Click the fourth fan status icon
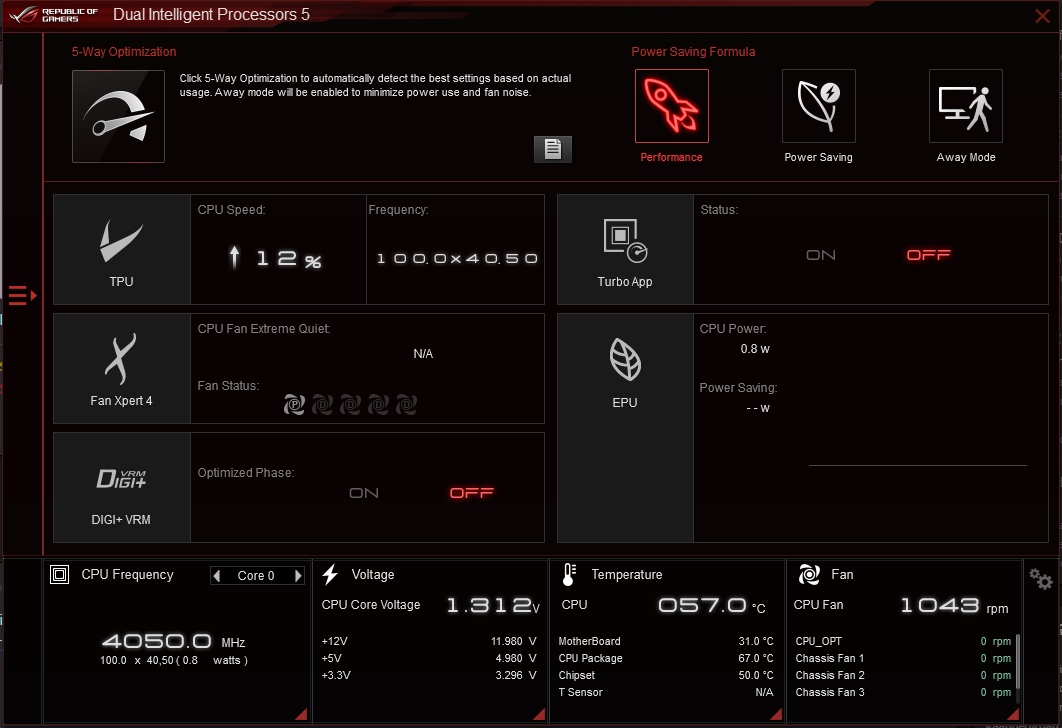 (378, 405)
